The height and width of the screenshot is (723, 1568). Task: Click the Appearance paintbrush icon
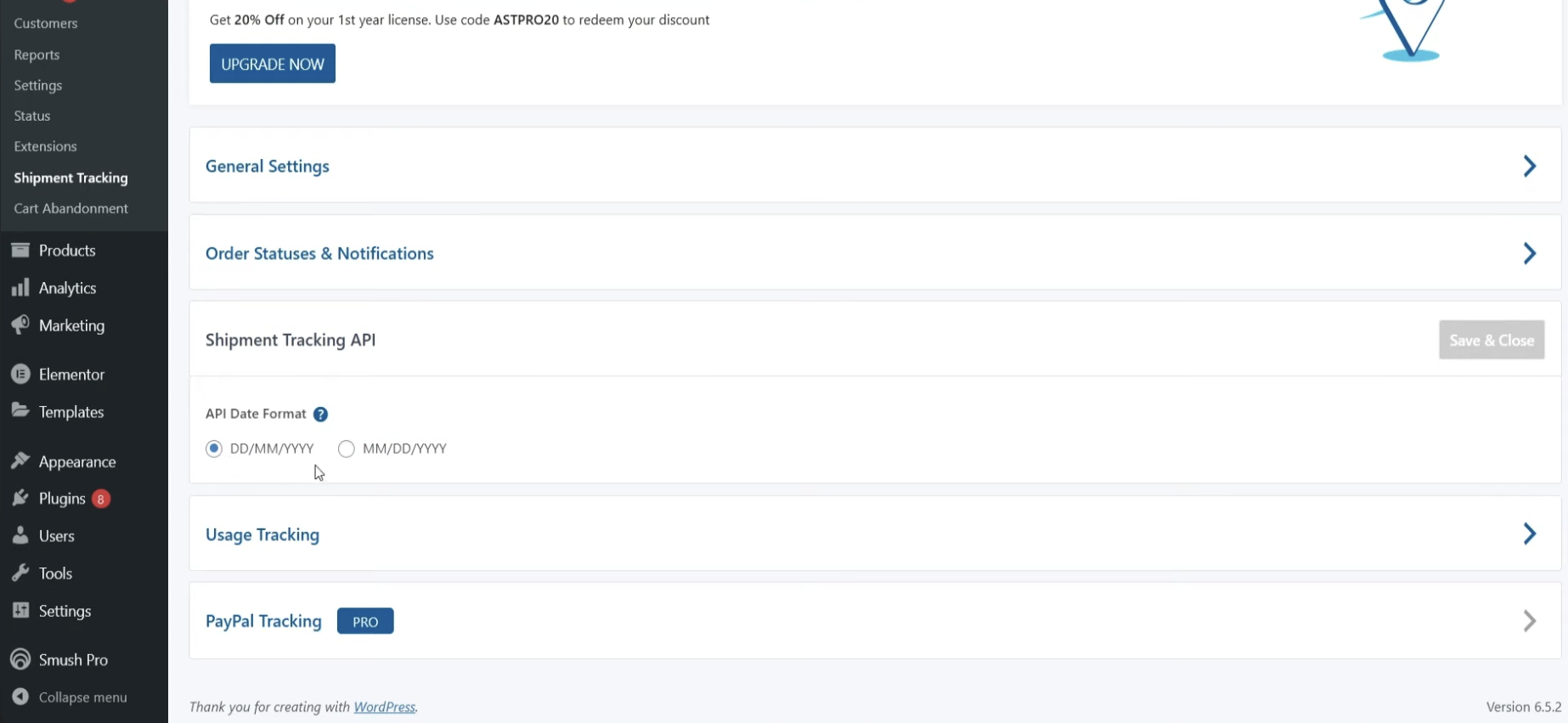coord(20,460)
